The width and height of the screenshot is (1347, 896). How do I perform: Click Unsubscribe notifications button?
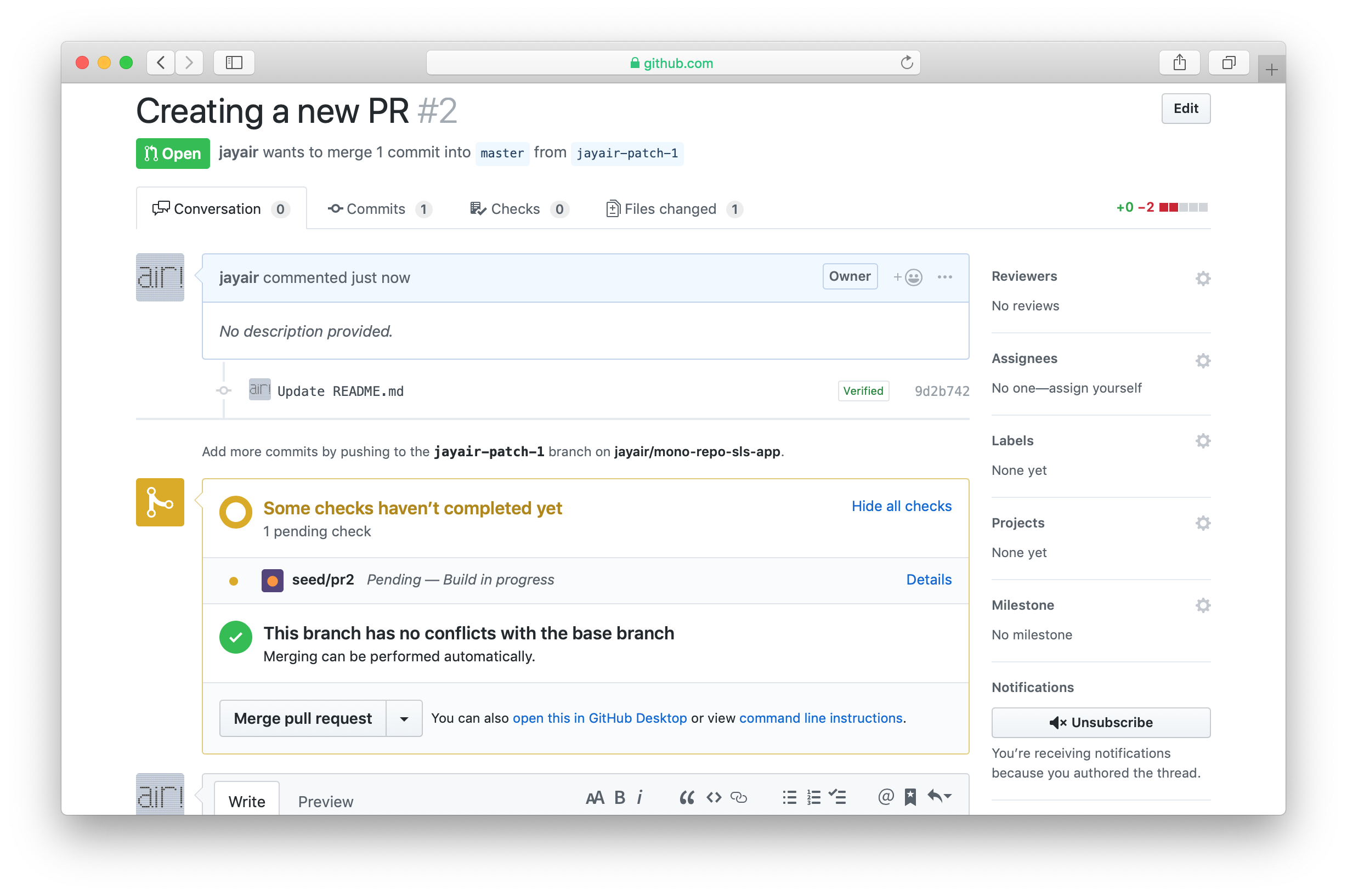click(1100, 722)
